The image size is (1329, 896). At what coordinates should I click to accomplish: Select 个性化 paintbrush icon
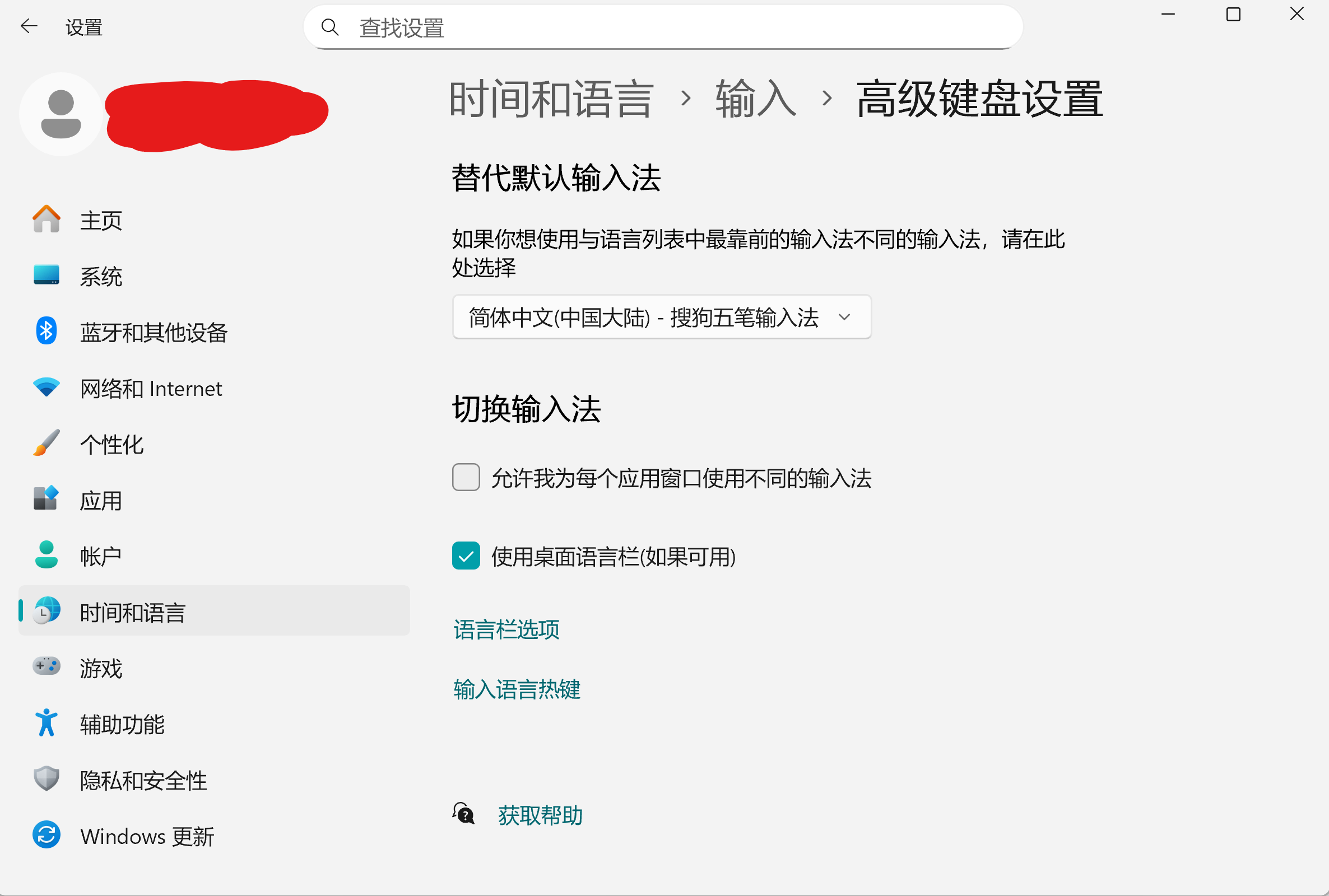point(47,444)
